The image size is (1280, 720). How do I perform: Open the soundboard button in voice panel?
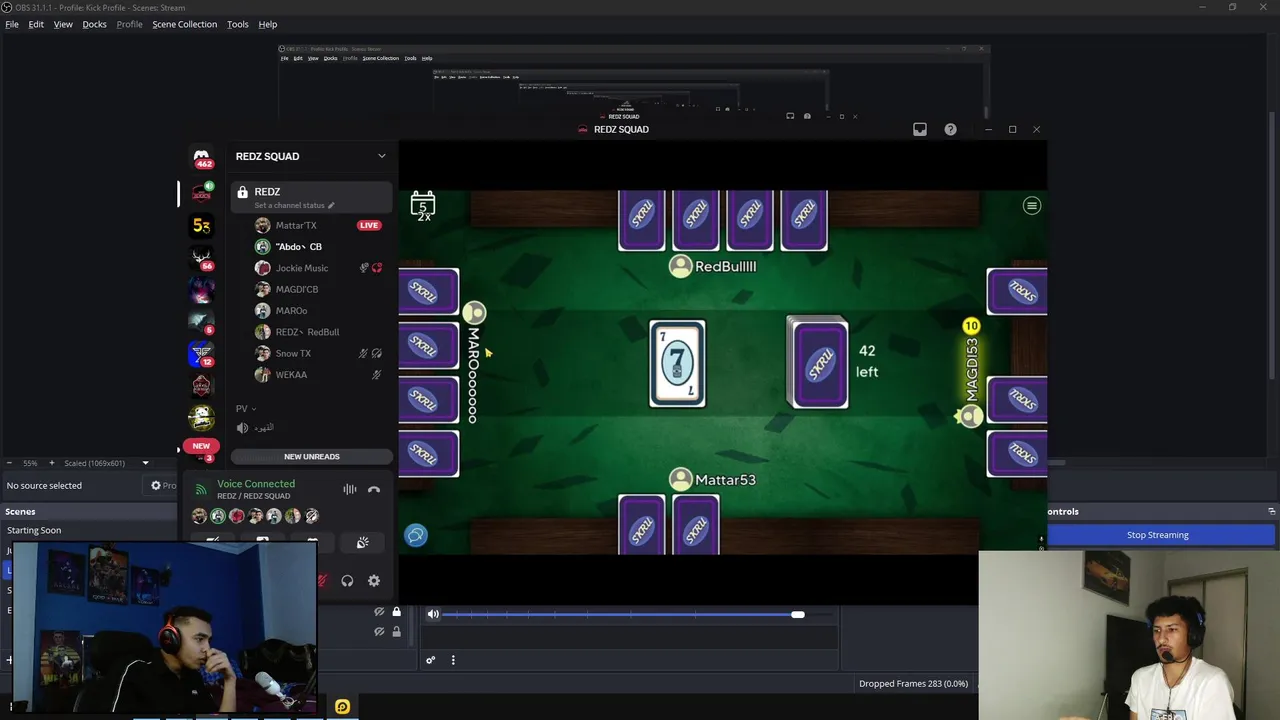point(362,543)
